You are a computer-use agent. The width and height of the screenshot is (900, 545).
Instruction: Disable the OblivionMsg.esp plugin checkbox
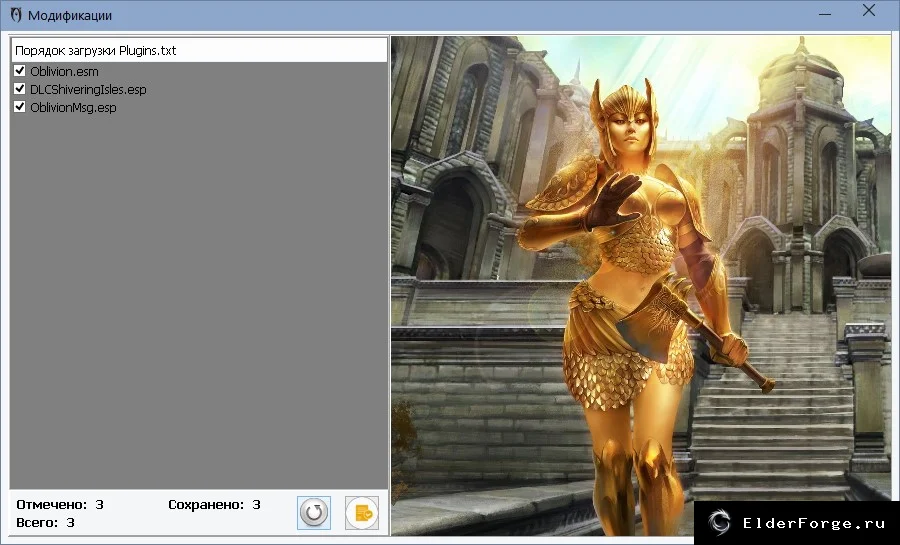20,107
